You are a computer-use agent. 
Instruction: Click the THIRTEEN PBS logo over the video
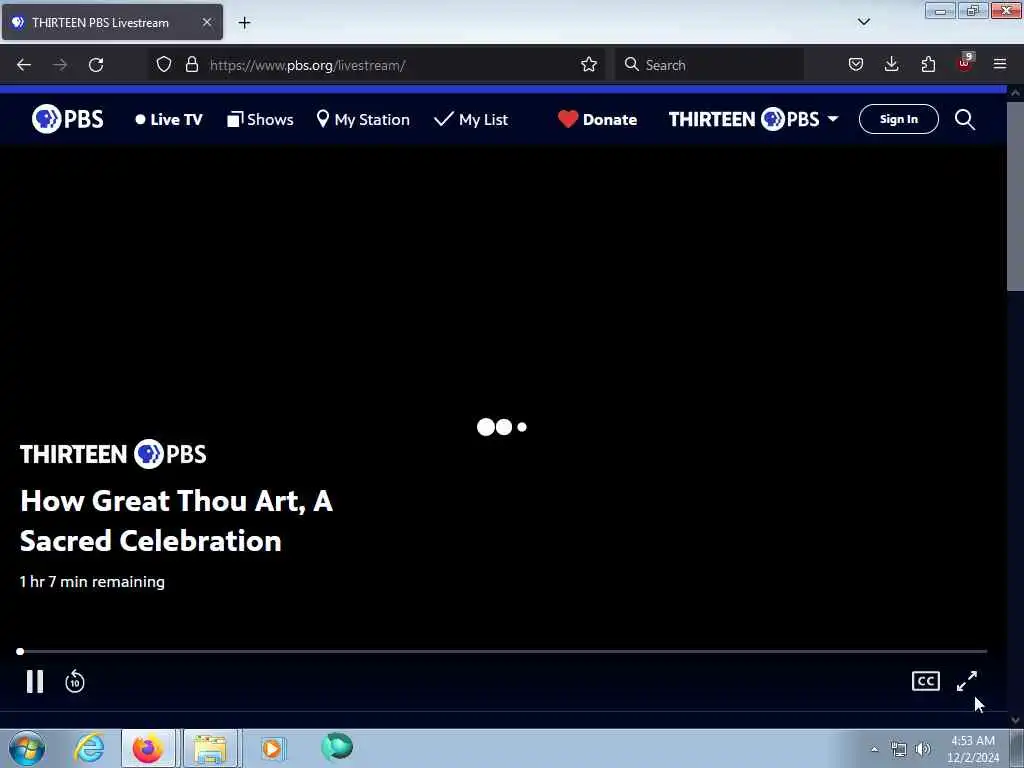(x=113, y=454)
